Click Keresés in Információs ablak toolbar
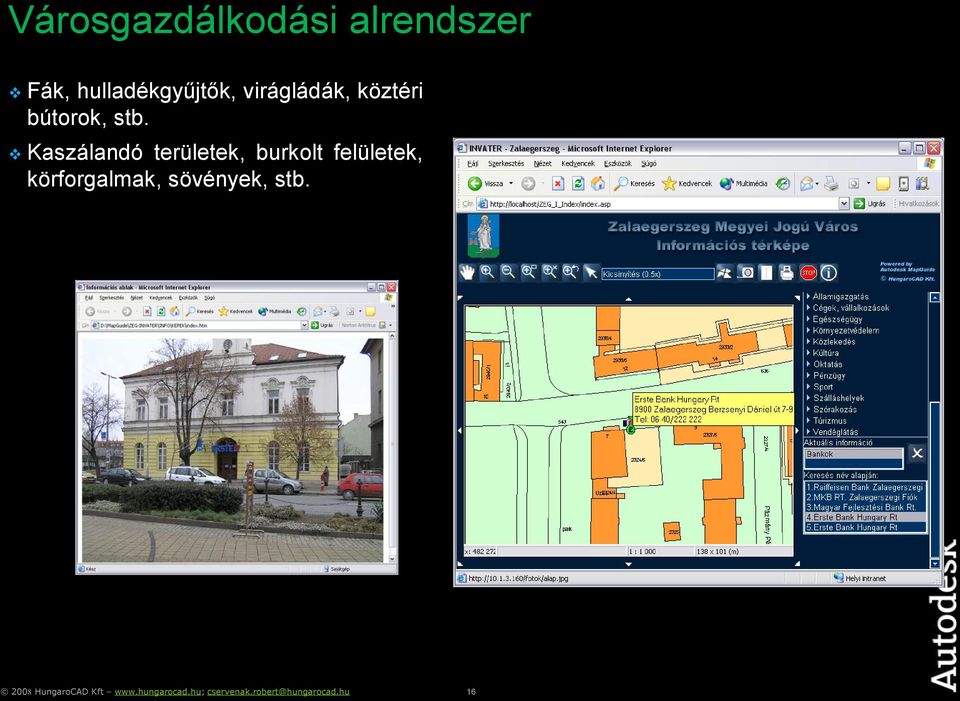This screenshot has width=960, height=701. click(x=200, y=312)
